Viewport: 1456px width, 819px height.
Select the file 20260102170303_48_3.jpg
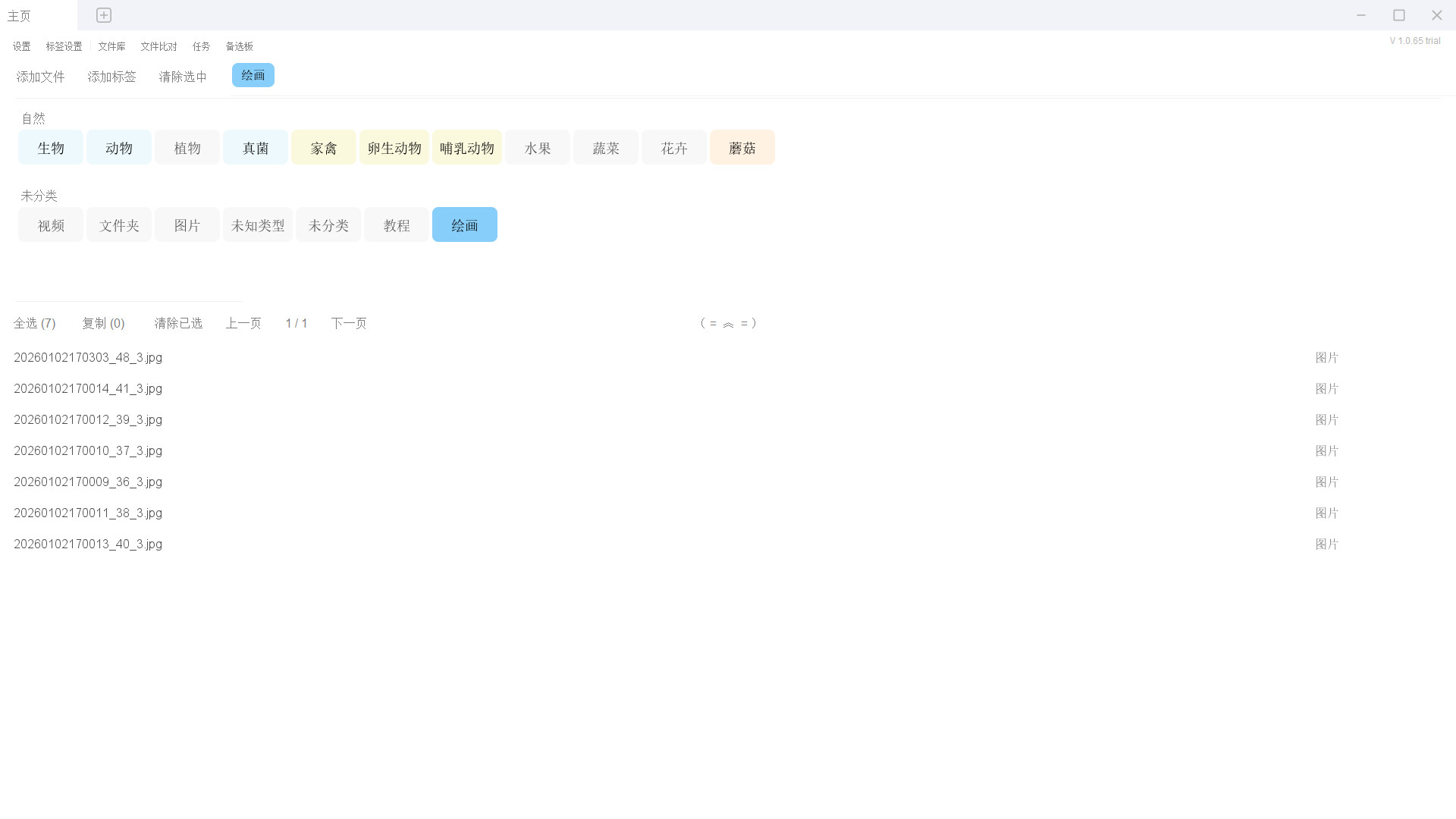pyautogui.click(x=88, y=357)
